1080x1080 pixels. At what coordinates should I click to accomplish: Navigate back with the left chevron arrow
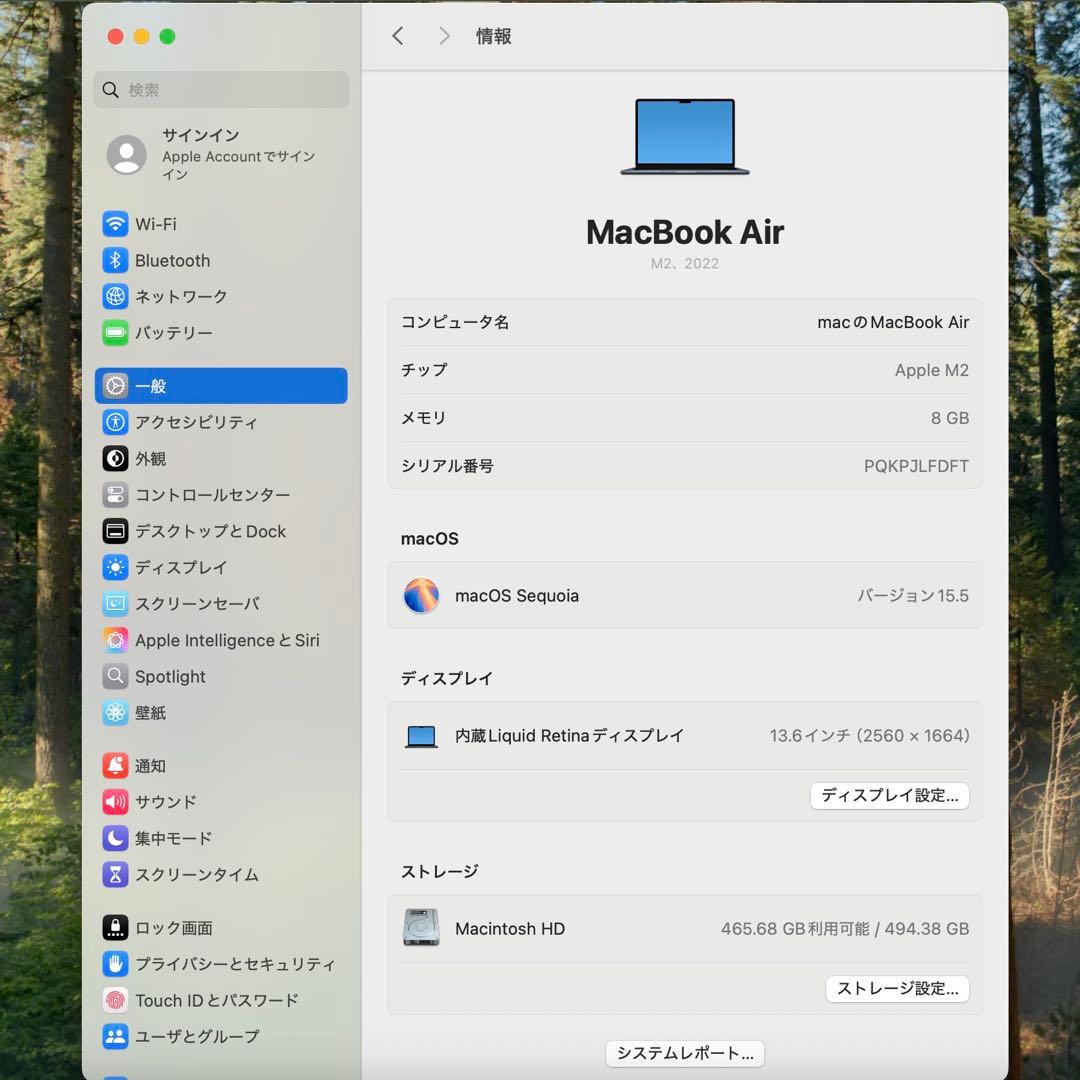point(397,36)
